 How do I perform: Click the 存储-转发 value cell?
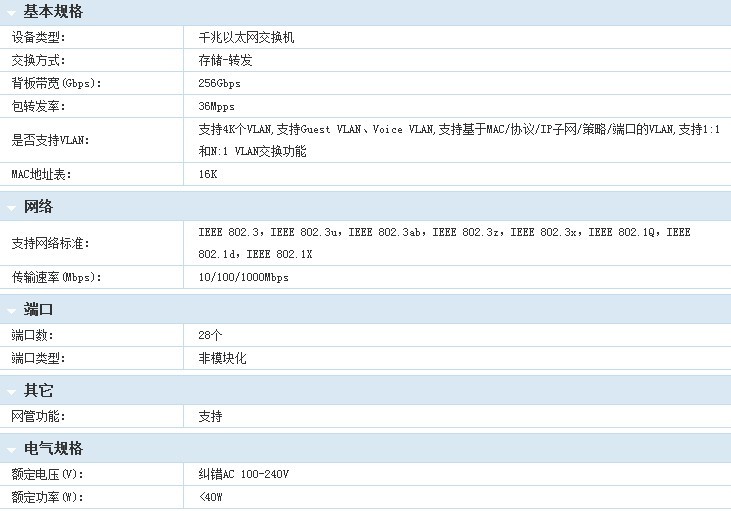(x=224, y=60)
